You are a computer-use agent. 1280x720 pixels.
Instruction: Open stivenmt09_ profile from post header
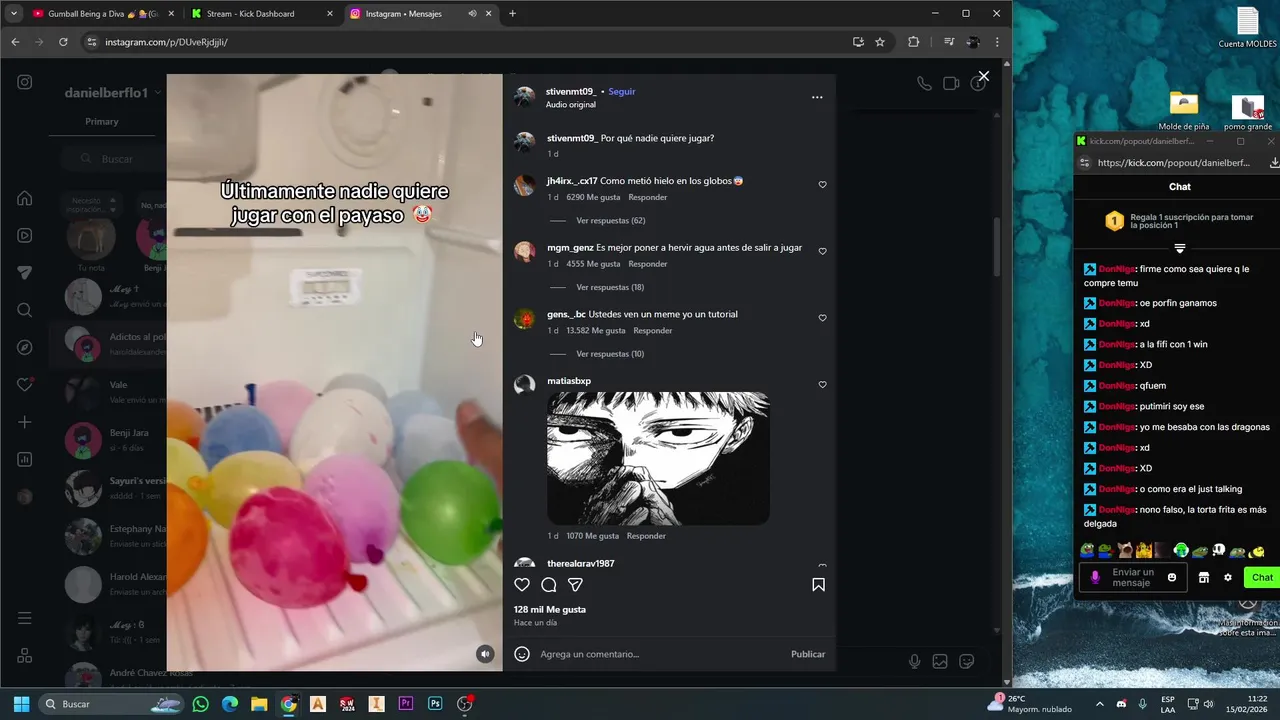pos(570,91)
